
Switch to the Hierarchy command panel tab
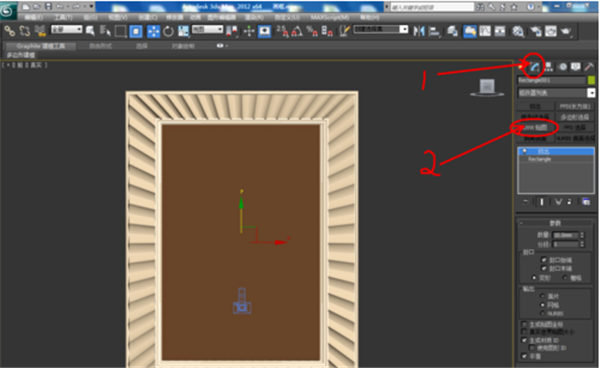tap(549, 67)
